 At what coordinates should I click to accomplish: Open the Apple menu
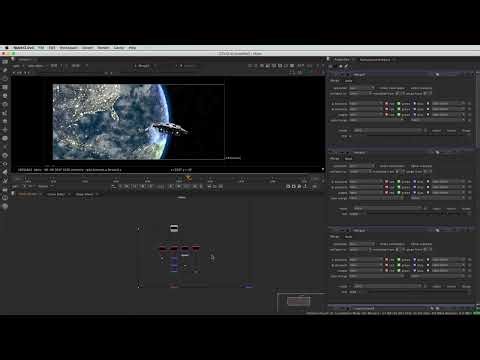(x=6, y=48)
